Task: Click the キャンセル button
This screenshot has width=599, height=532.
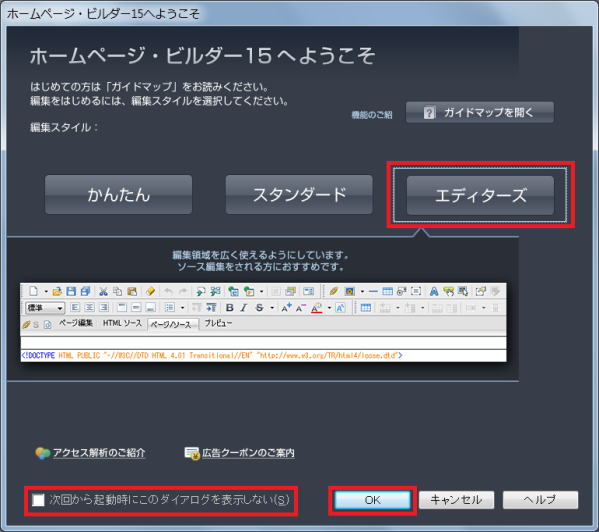Action: (x=457, y=500)
